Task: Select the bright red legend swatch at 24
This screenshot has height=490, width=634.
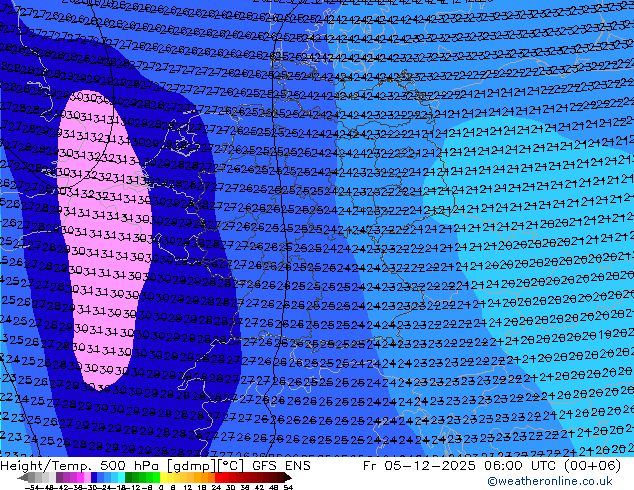Action: click(218, 477)
